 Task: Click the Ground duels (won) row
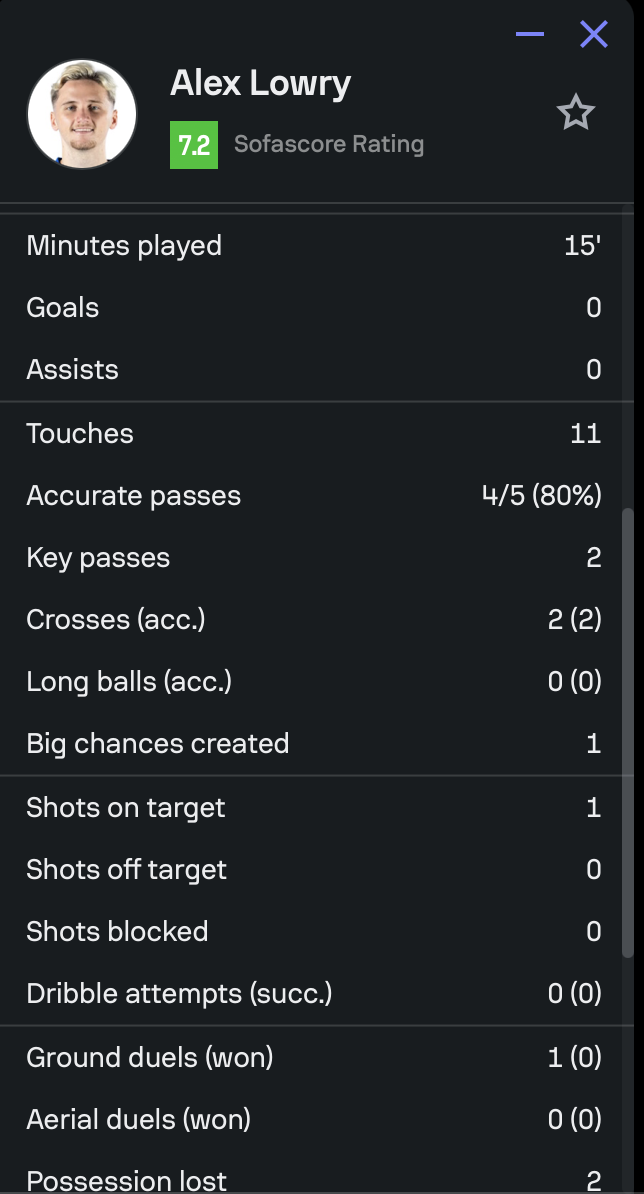(x=314, y=1057)
